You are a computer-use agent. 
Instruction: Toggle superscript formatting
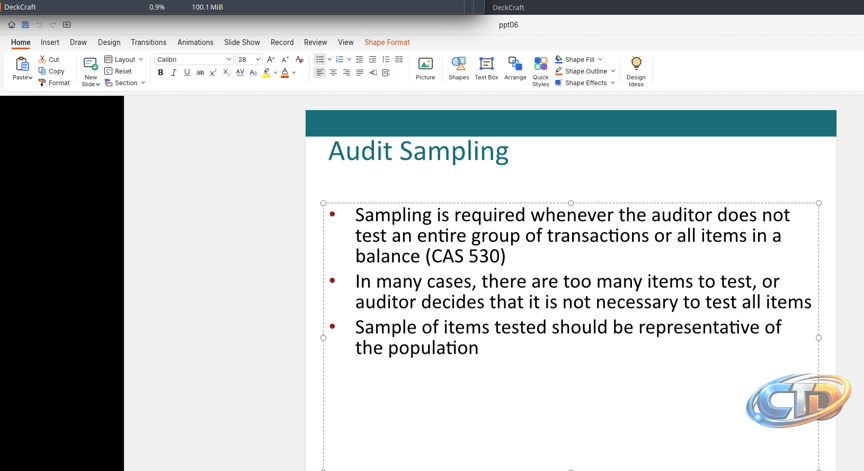coord(213,73)
